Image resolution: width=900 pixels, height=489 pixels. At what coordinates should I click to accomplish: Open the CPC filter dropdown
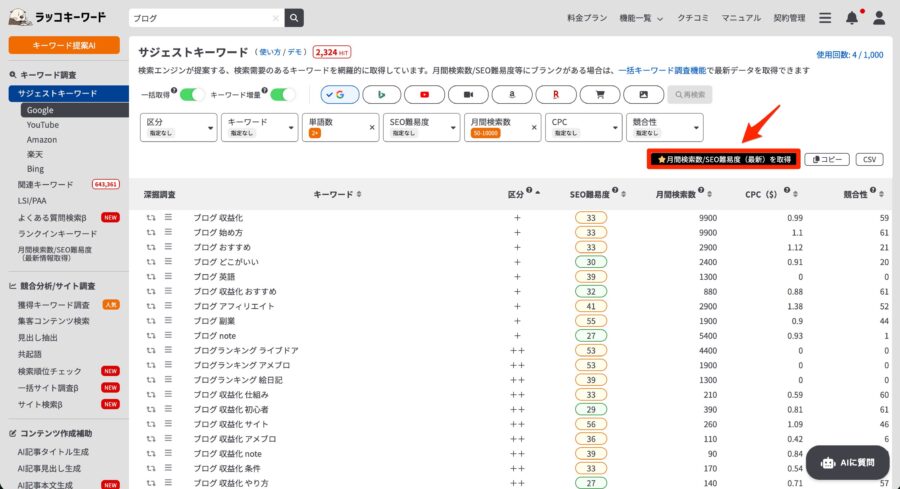(584, 127)
